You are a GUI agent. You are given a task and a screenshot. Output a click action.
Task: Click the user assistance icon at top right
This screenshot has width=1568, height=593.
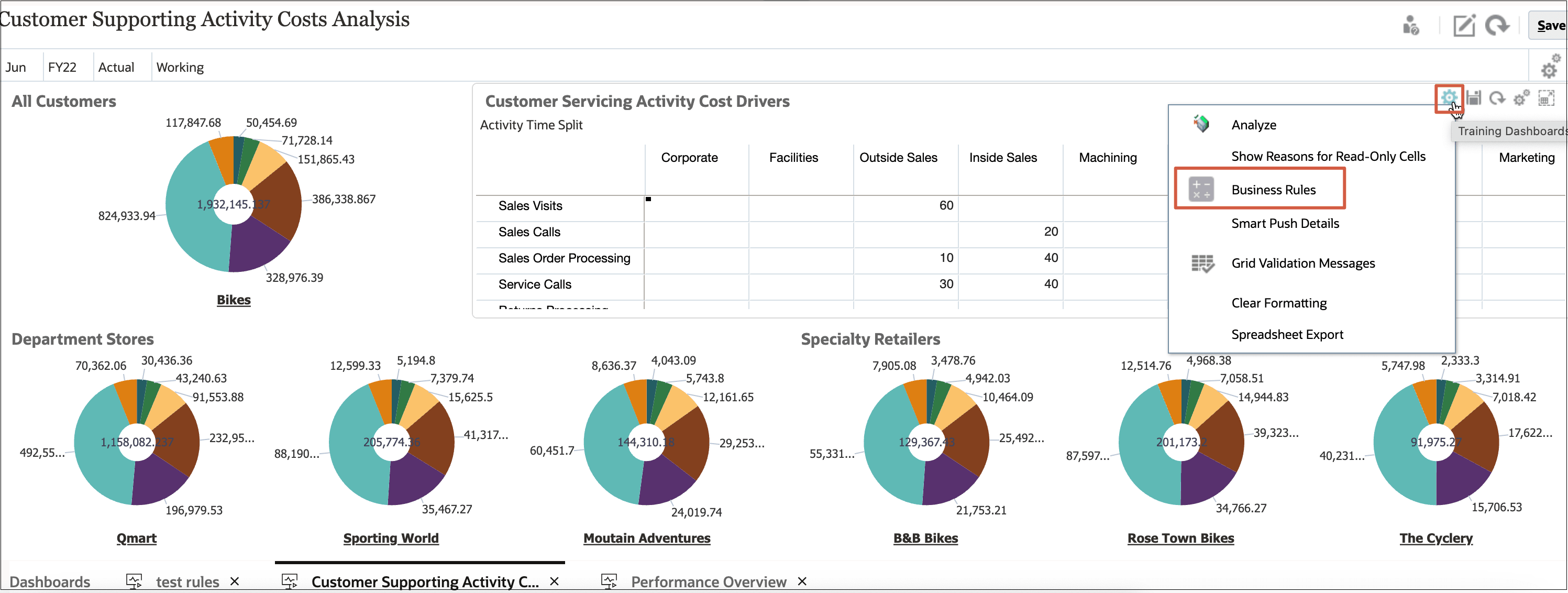point(1411,26)
